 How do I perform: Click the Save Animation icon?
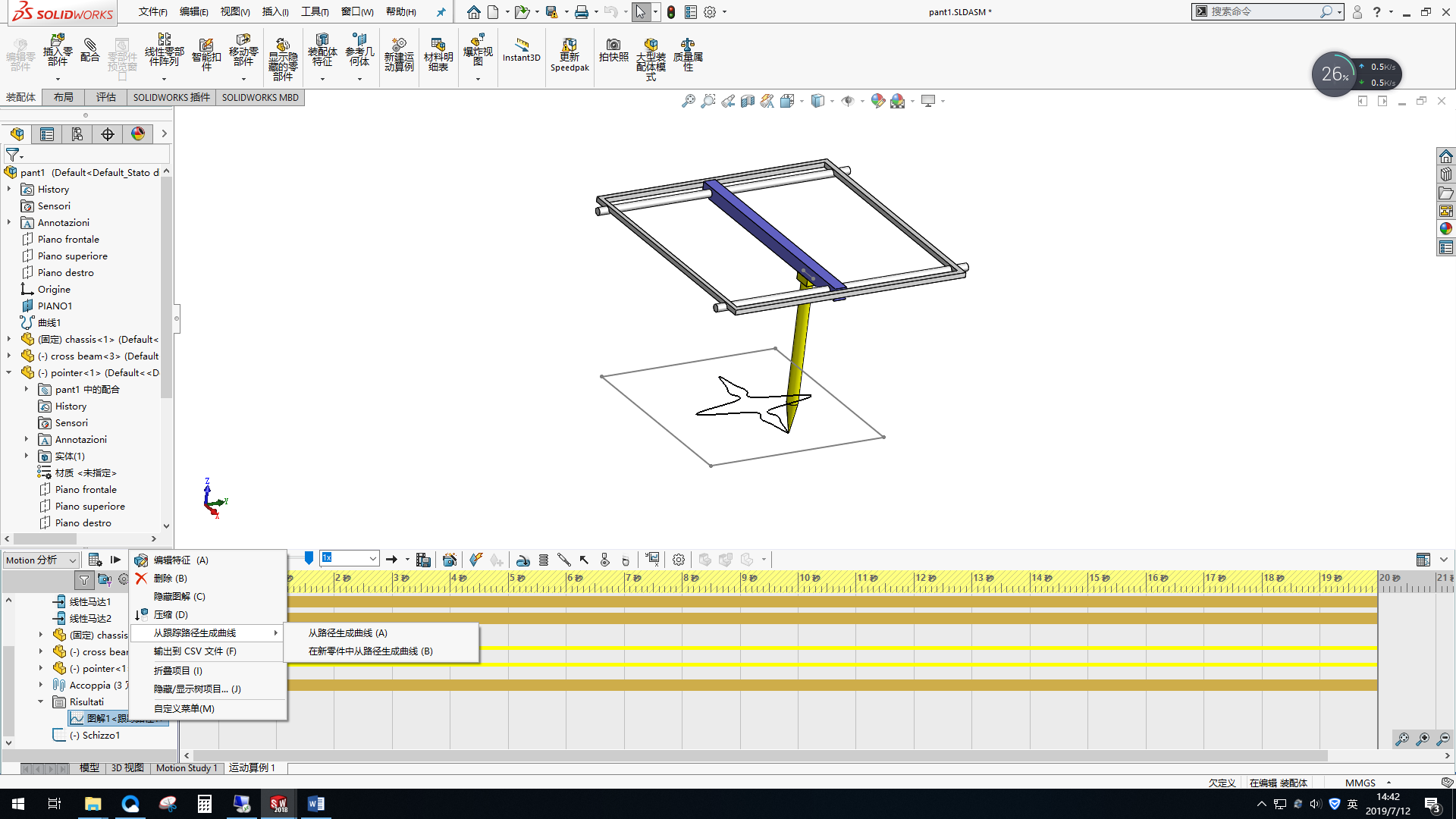pos(423,560)
